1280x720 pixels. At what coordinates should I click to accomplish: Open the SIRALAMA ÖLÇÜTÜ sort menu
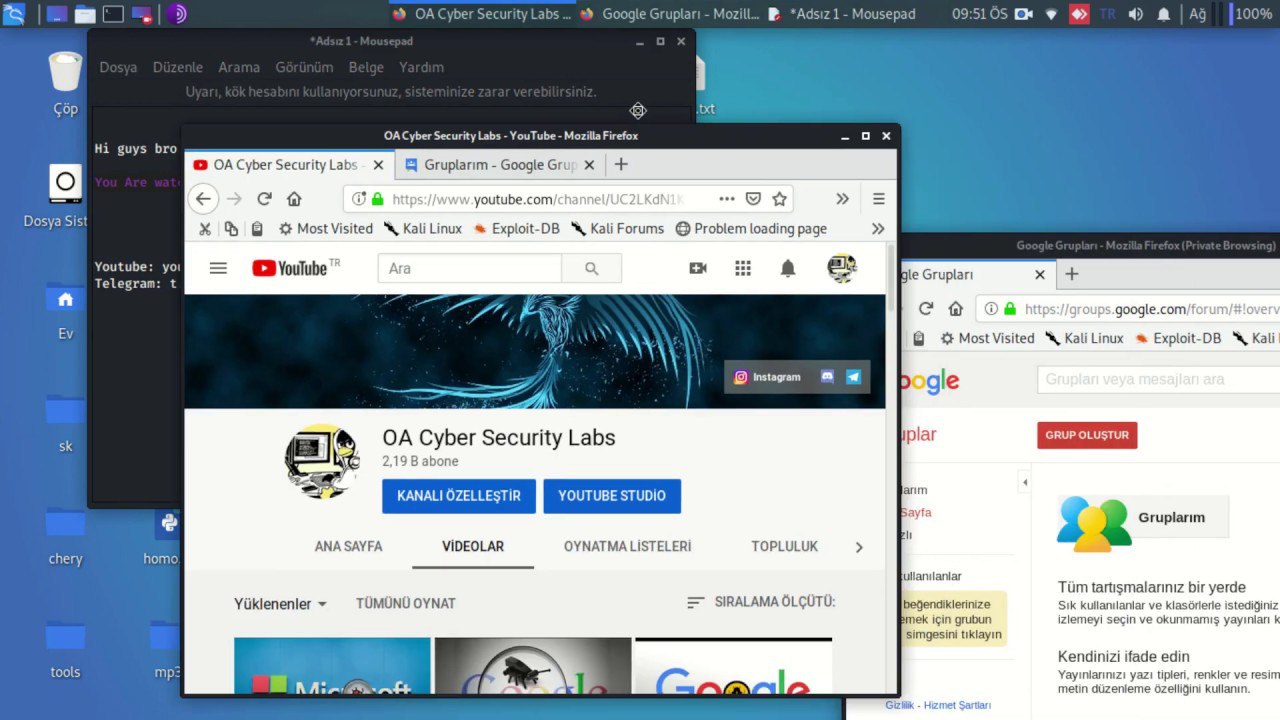pos(761,602)
